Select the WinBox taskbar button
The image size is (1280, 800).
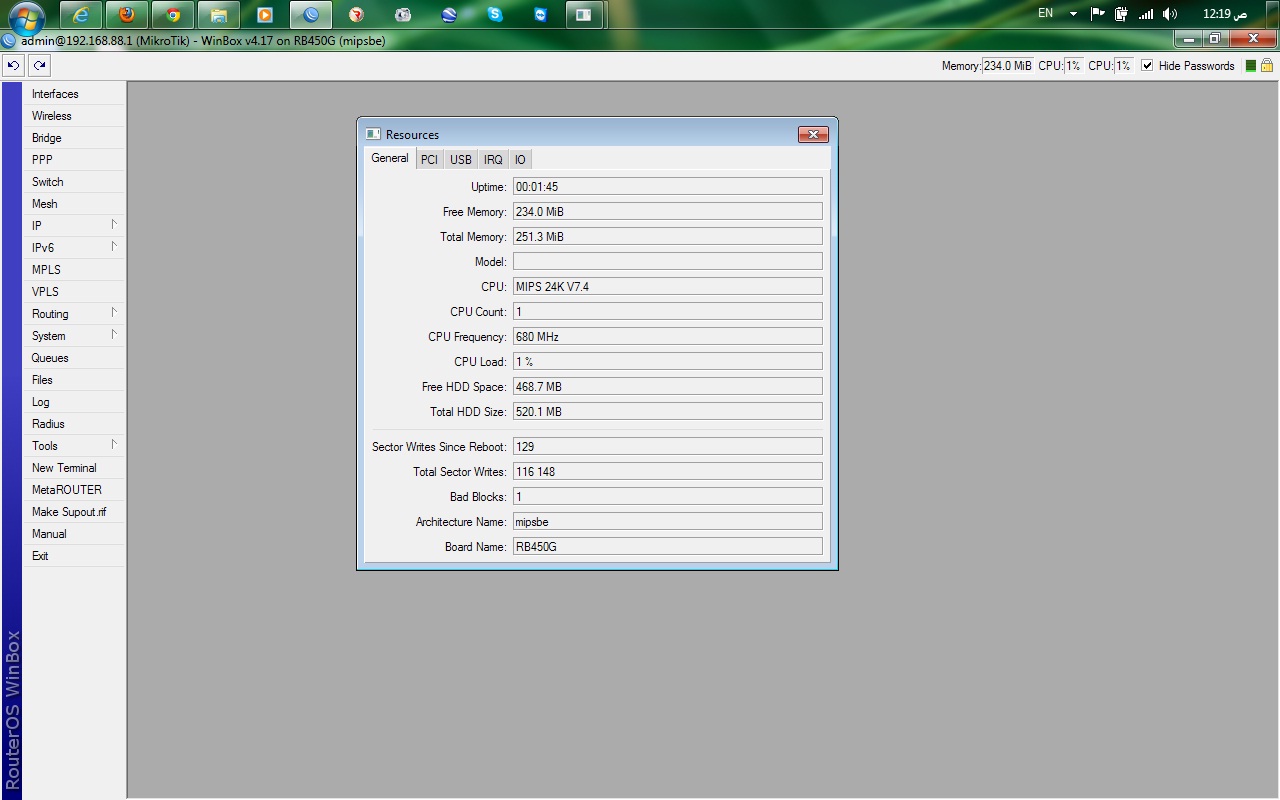coord(311,15)
